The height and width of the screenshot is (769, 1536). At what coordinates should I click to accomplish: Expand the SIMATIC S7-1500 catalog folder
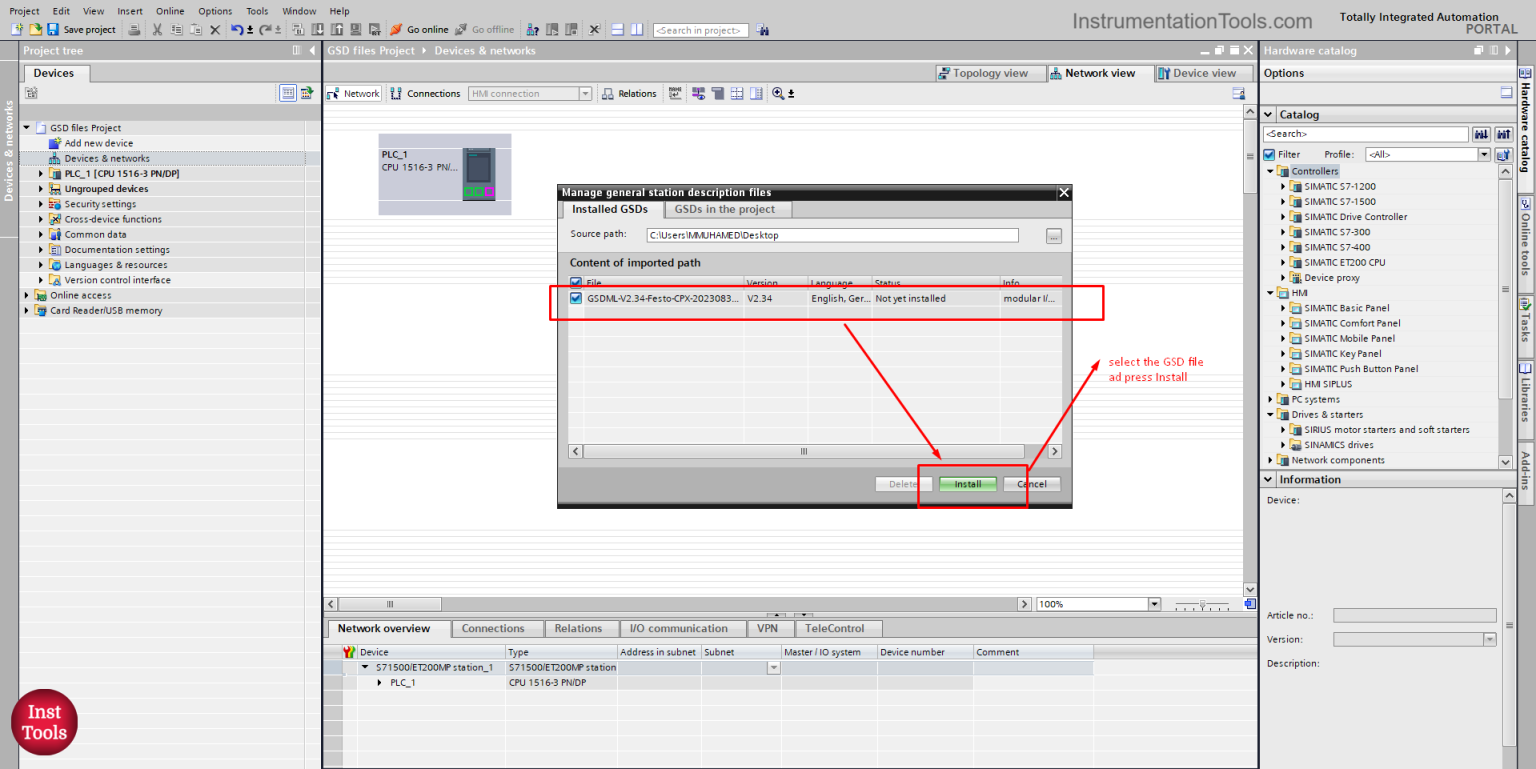tap(1283, 202)
